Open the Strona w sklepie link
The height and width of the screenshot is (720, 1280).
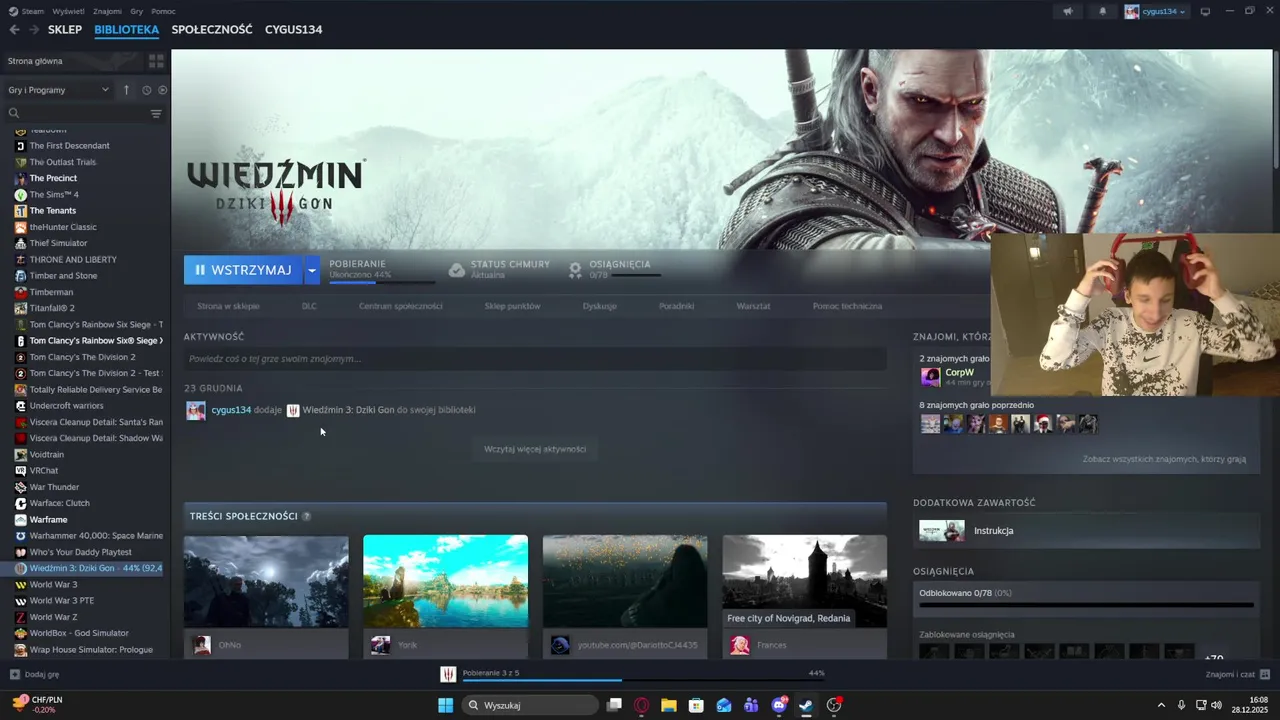pyautogui.click(x=228, y=306)
